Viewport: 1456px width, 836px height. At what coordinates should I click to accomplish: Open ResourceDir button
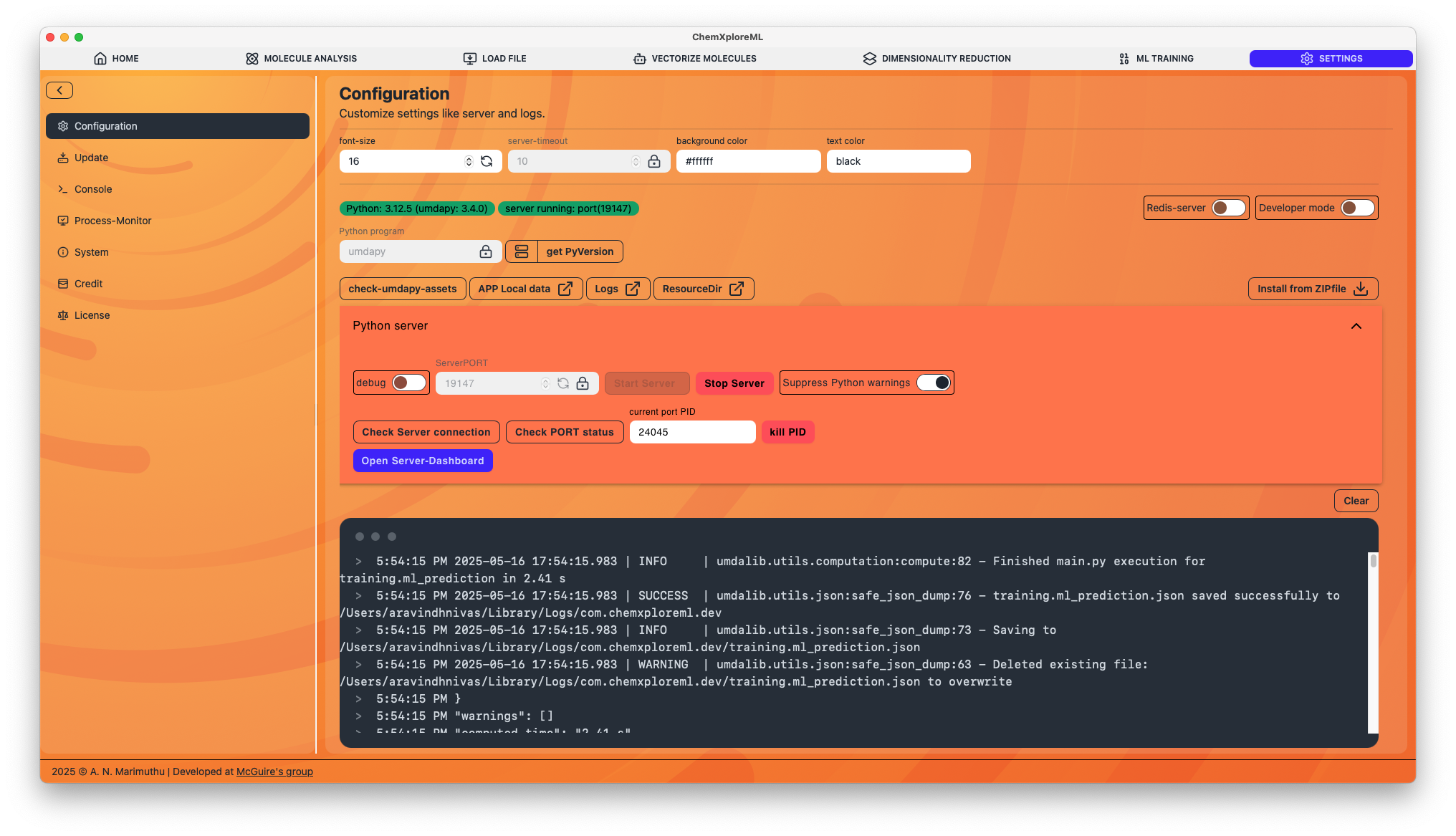(703, 289)
